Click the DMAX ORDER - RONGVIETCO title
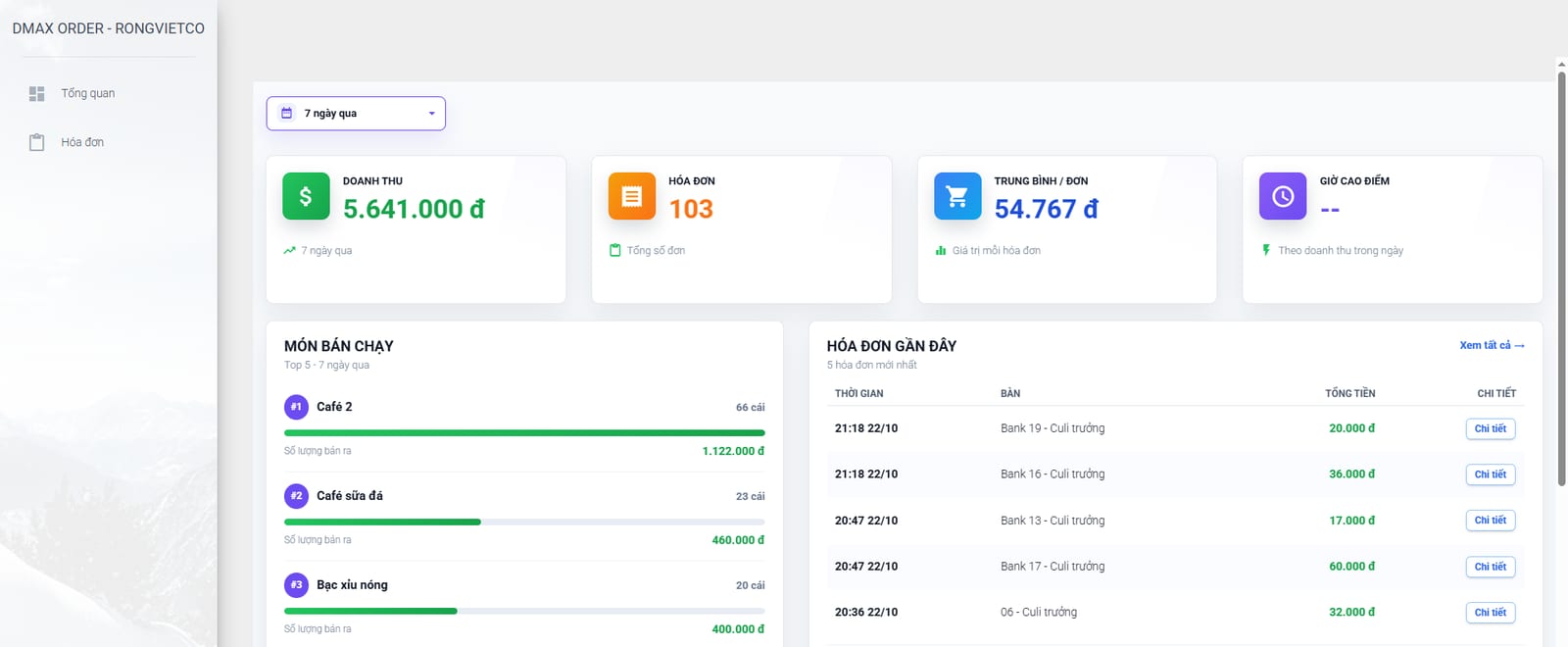Viewport: 1568px width, 647px height. point(109,28)
